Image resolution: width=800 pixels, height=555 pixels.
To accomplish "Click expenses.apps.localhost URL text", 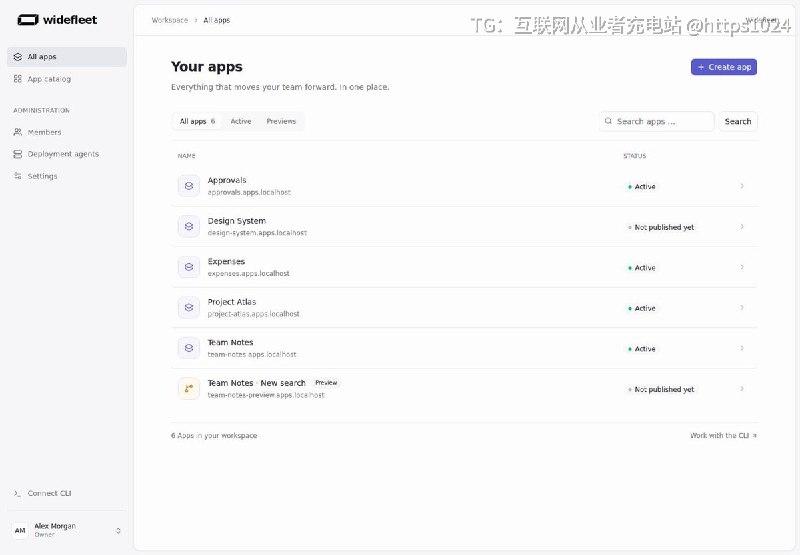I will coord(248,273).
